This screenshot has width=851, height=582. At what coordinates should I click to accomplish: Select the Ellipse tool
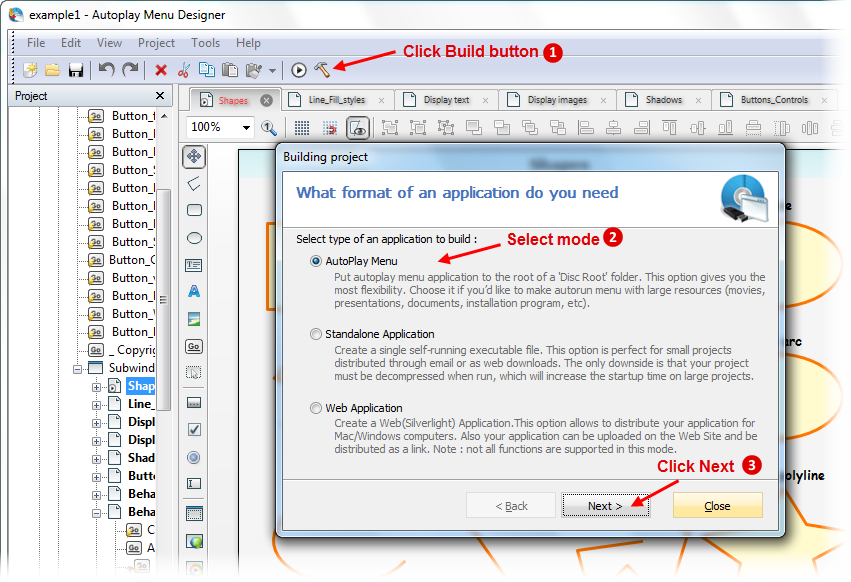(x=194, y=238)
